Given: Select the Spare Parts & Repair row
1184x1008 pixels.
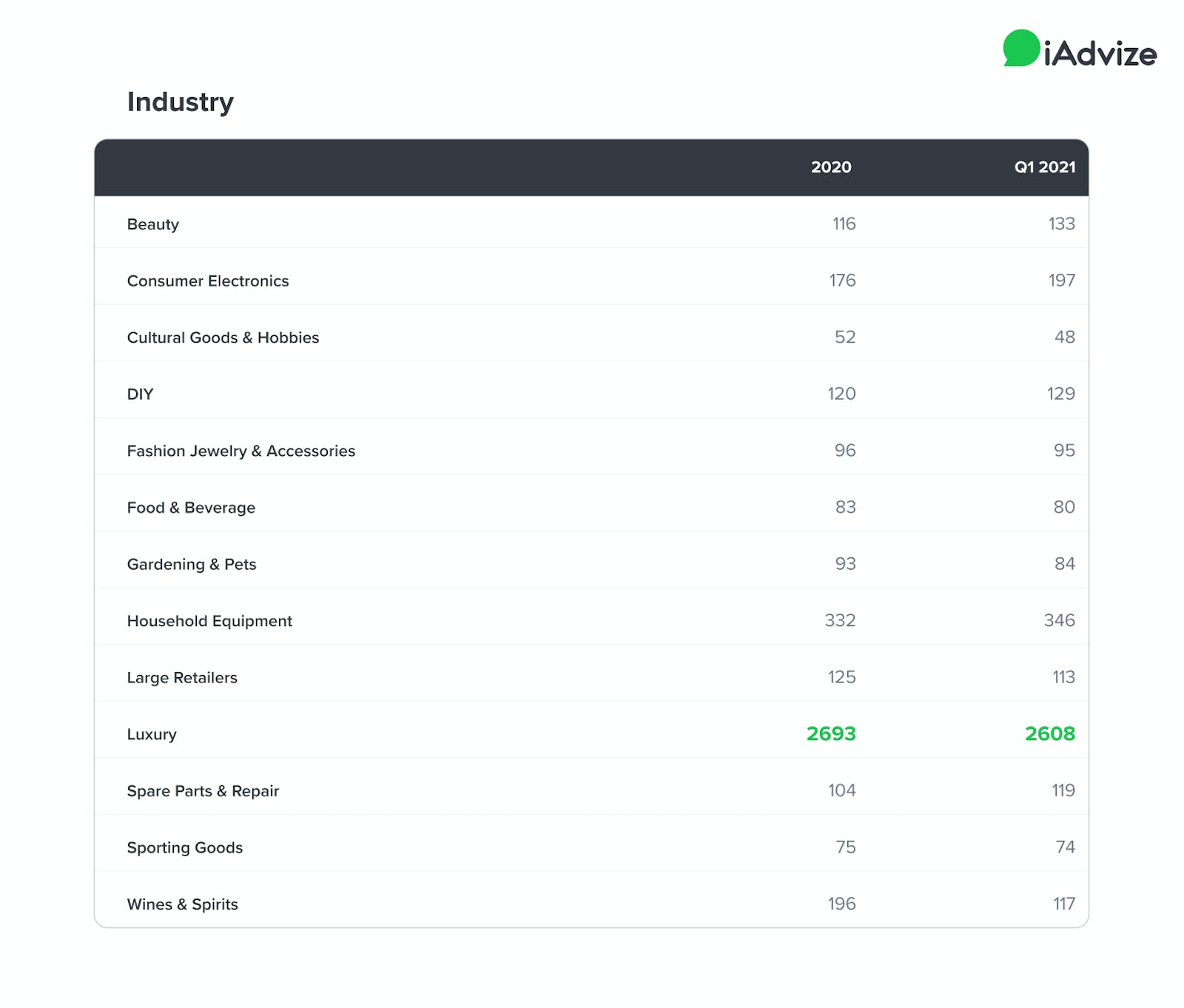Looking at the screenshot, I should (203, 790).
